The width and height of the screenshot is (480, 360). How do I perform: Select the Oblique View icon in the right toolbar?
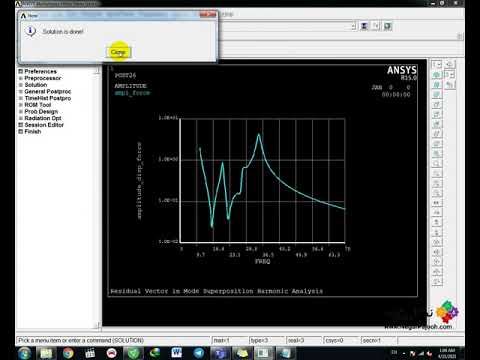436,85
